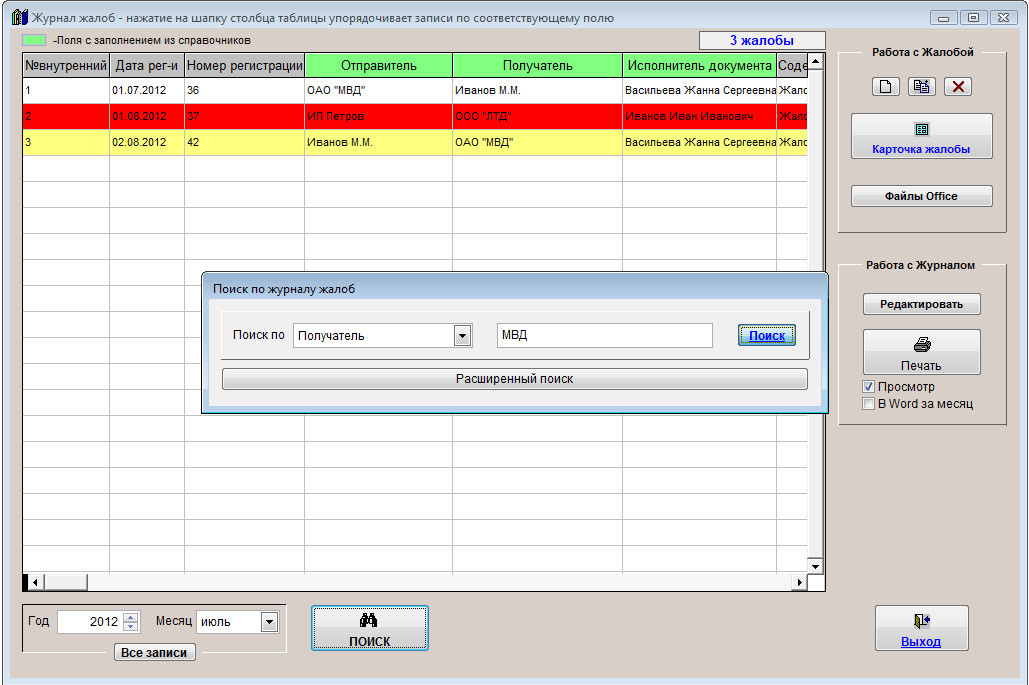Select horizontal scrollbar thumb

[x=66, y=582]
